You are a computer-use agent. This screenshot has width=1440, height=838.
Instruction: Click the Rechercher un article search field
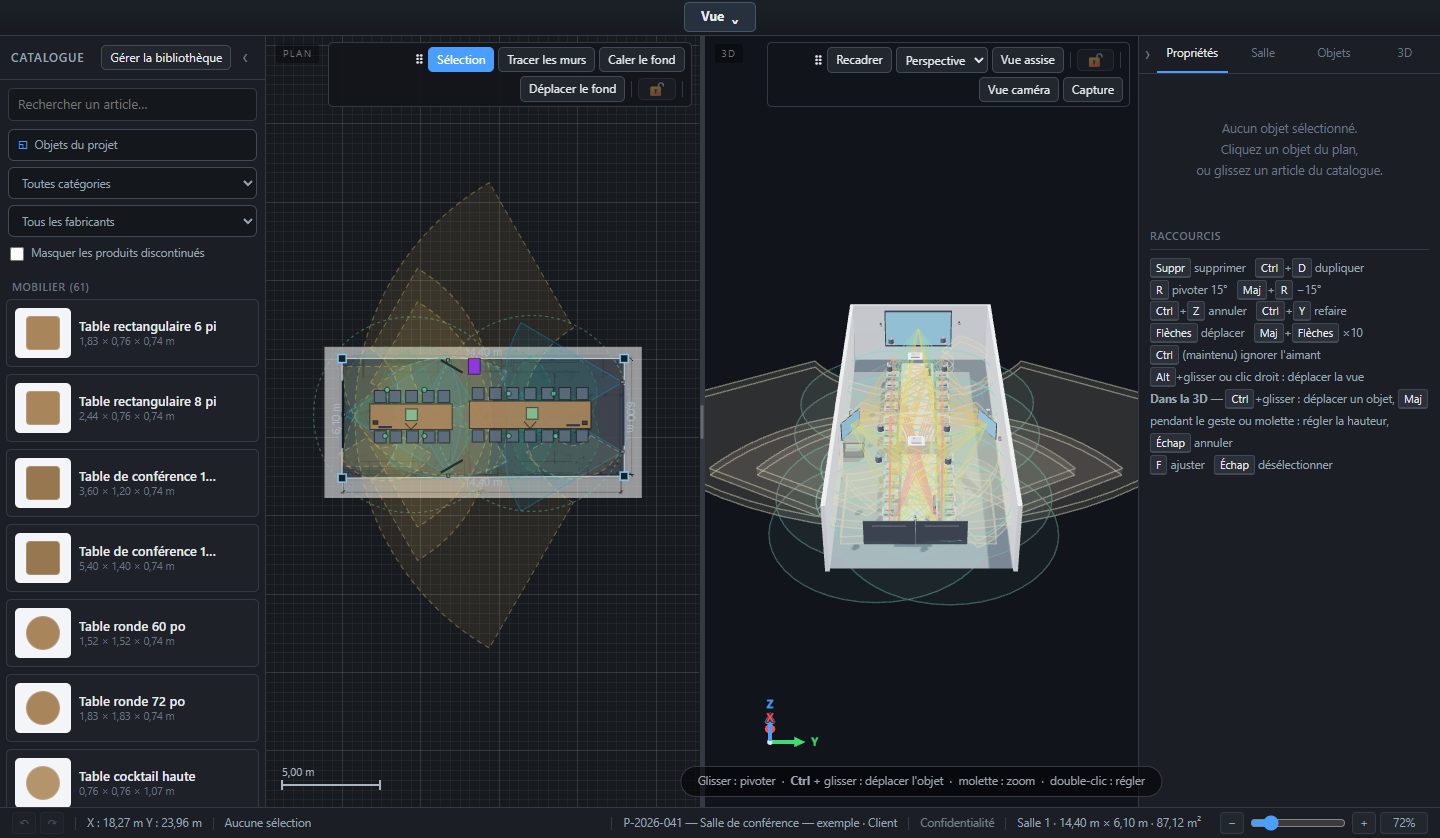[x=132, y=104]
